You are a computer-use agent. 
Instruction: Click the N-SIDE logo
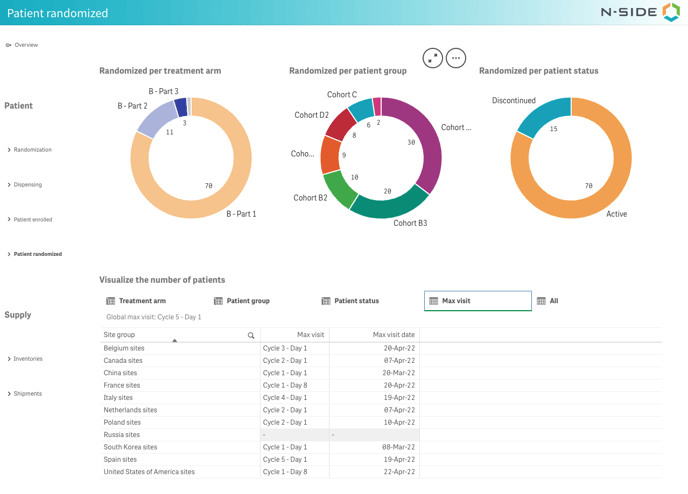tap(641, 13)
